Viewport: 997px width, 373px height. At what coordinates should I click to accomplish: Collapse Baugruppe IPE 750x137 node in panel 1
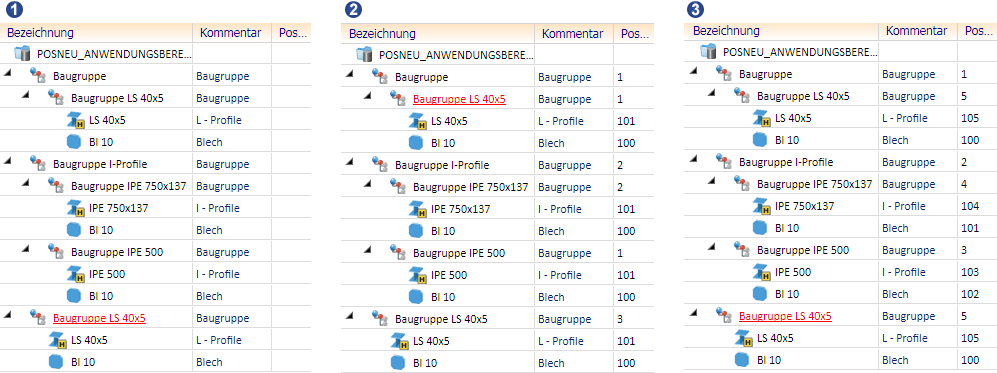point(25,182)
